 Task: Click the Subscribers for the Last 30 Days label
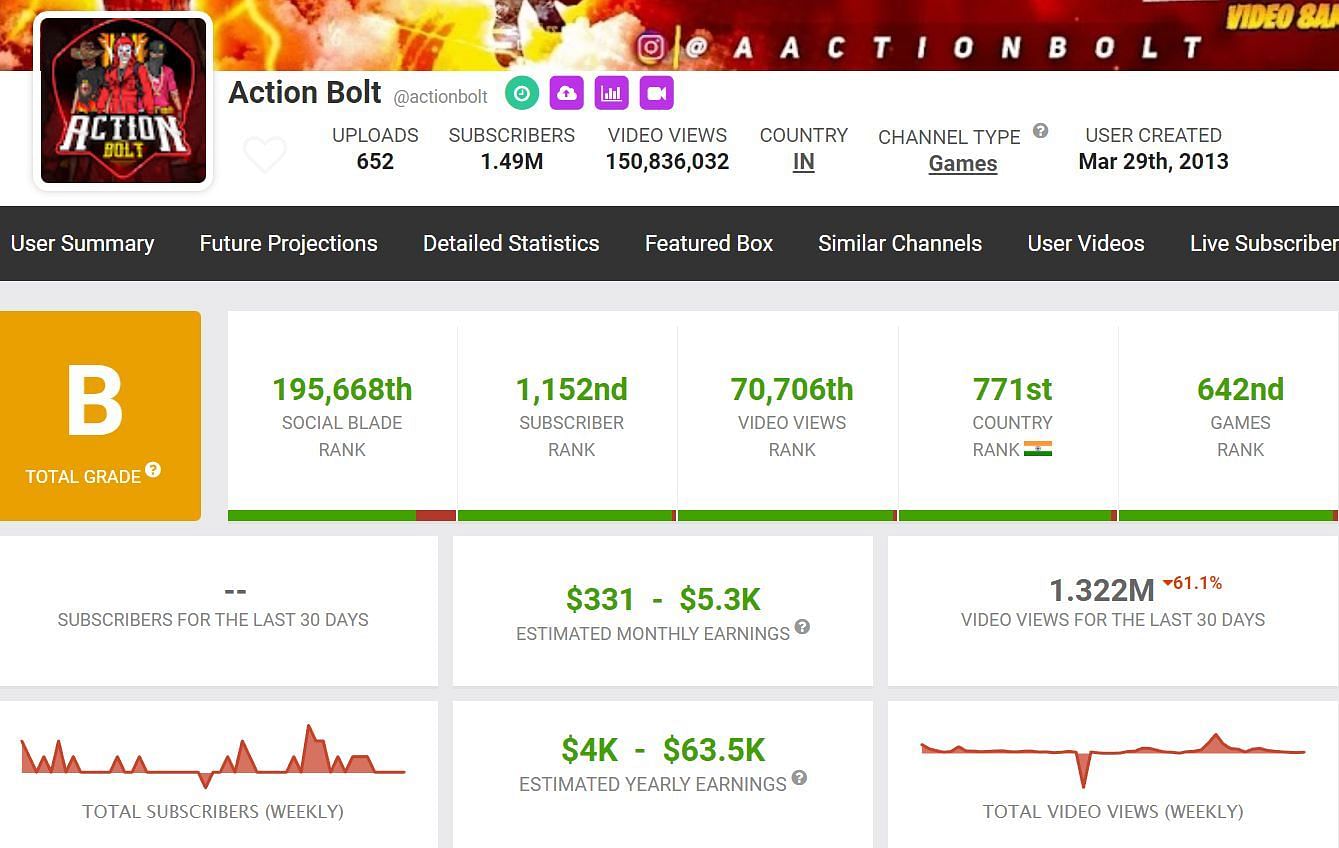point(213,620)
